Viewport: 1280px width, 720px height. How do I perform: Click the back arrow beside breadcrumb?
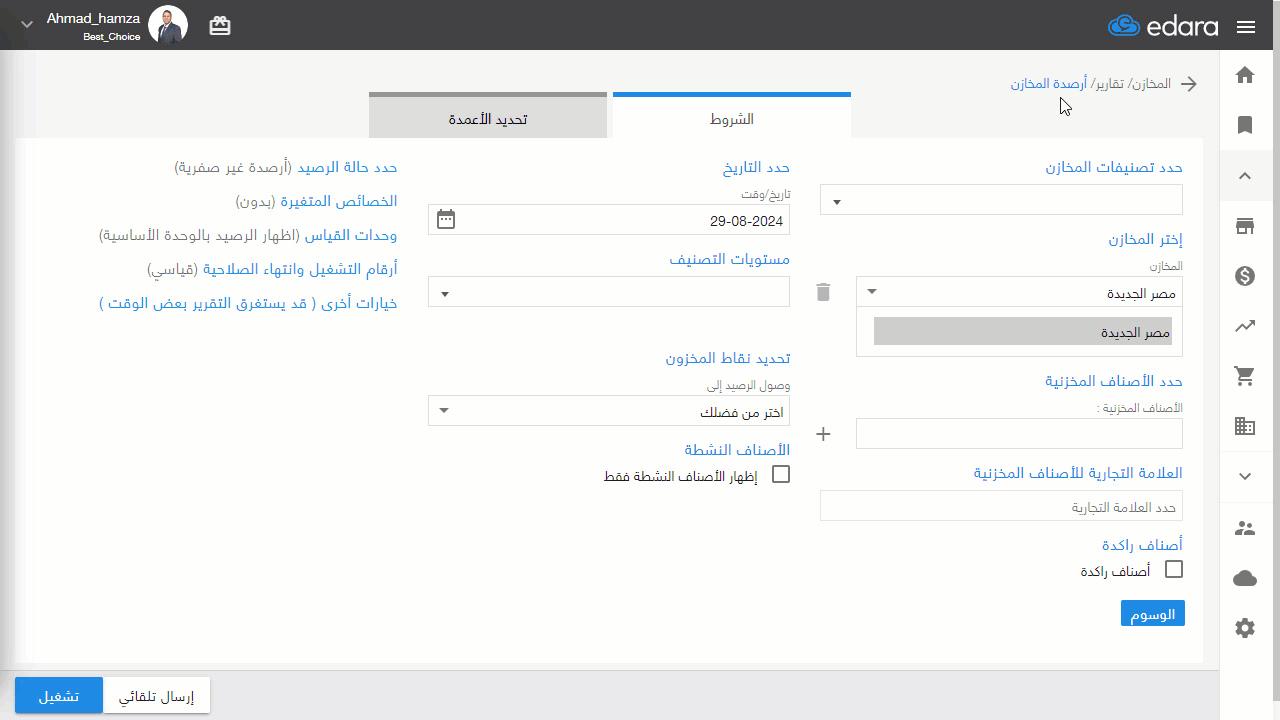(x=1189, y=84)
